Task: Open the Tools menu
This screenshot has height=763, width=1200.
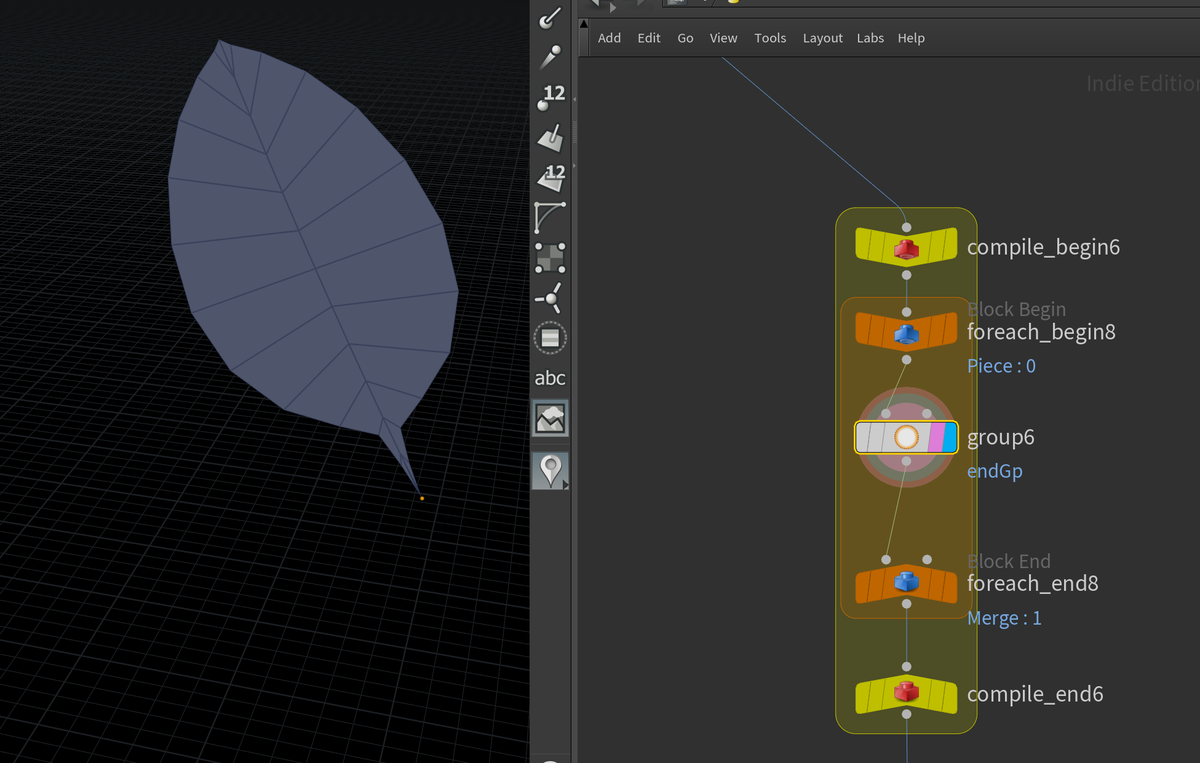Action: (x=770, y=38)
